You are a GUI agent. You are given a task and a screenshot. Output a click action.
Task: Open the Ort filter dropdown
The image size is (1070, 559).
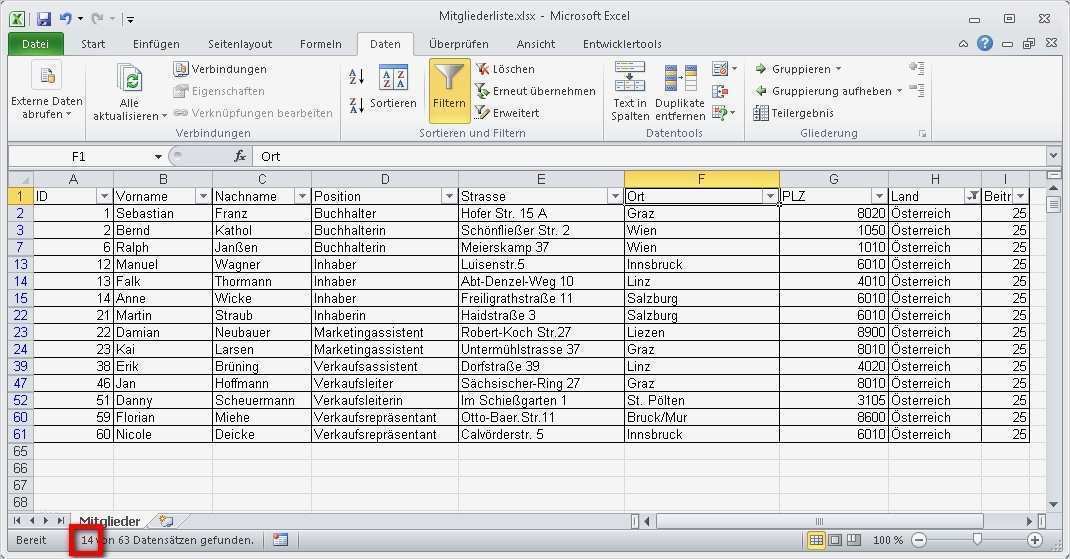point(770,197)
